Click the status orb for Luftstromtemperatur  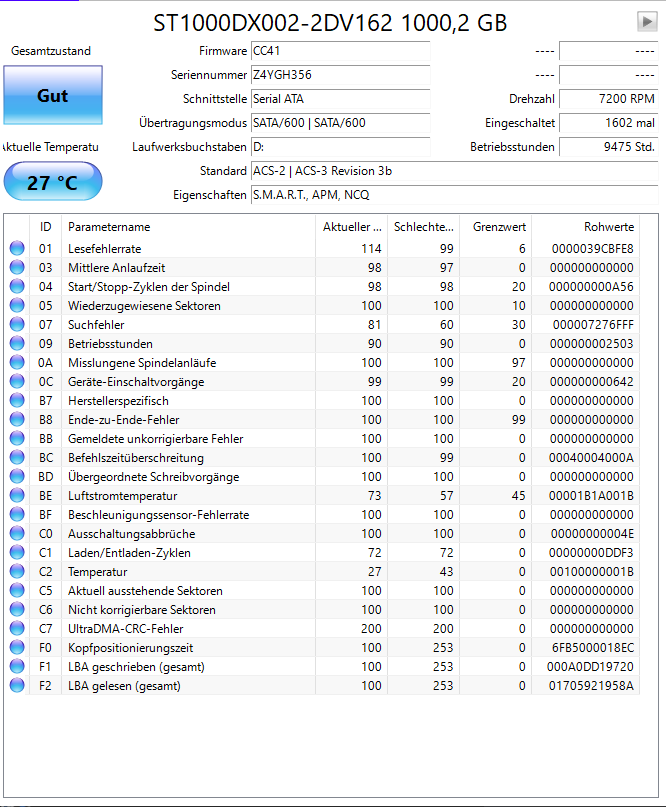point(17,496)
